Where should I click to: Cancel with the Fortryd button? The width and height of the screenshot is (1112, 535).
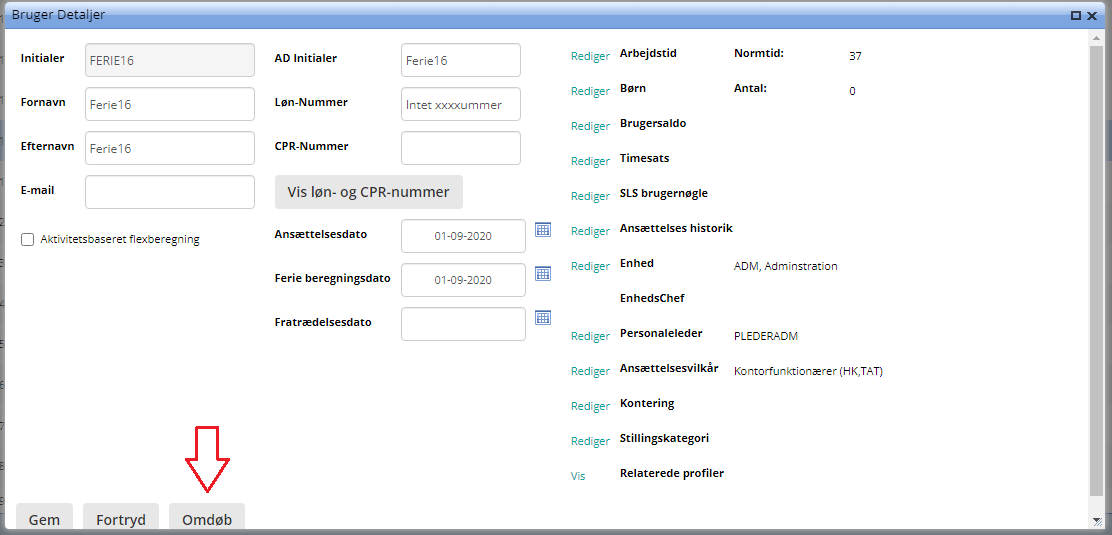[x=121, y=519]
